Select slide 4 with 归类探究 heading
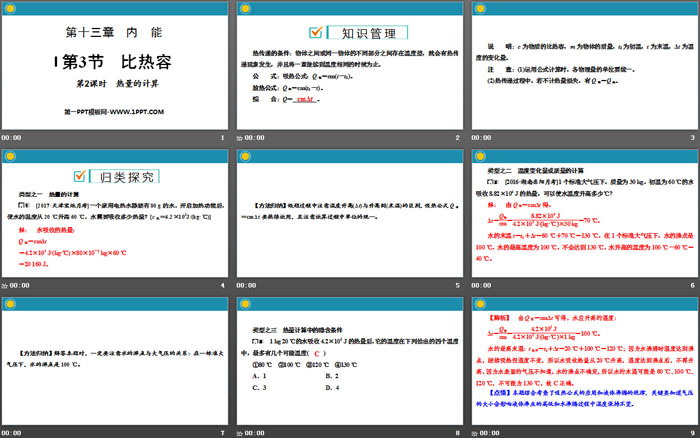The width and height of the screenshot is (700, 438). (x=115, y=213)
